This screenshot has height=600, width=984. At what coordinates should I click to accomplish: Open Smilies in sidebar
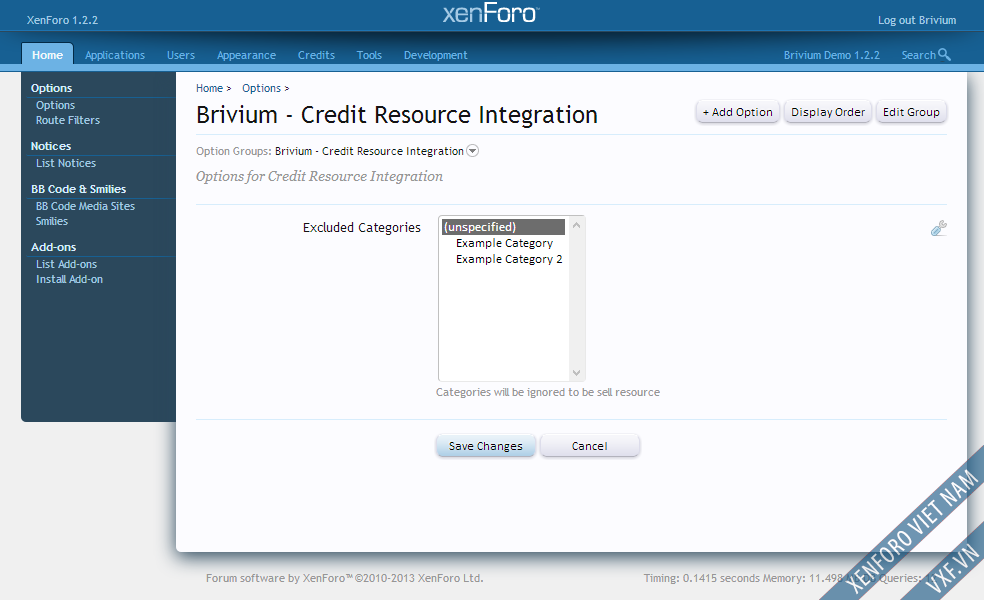click(51, 221)
